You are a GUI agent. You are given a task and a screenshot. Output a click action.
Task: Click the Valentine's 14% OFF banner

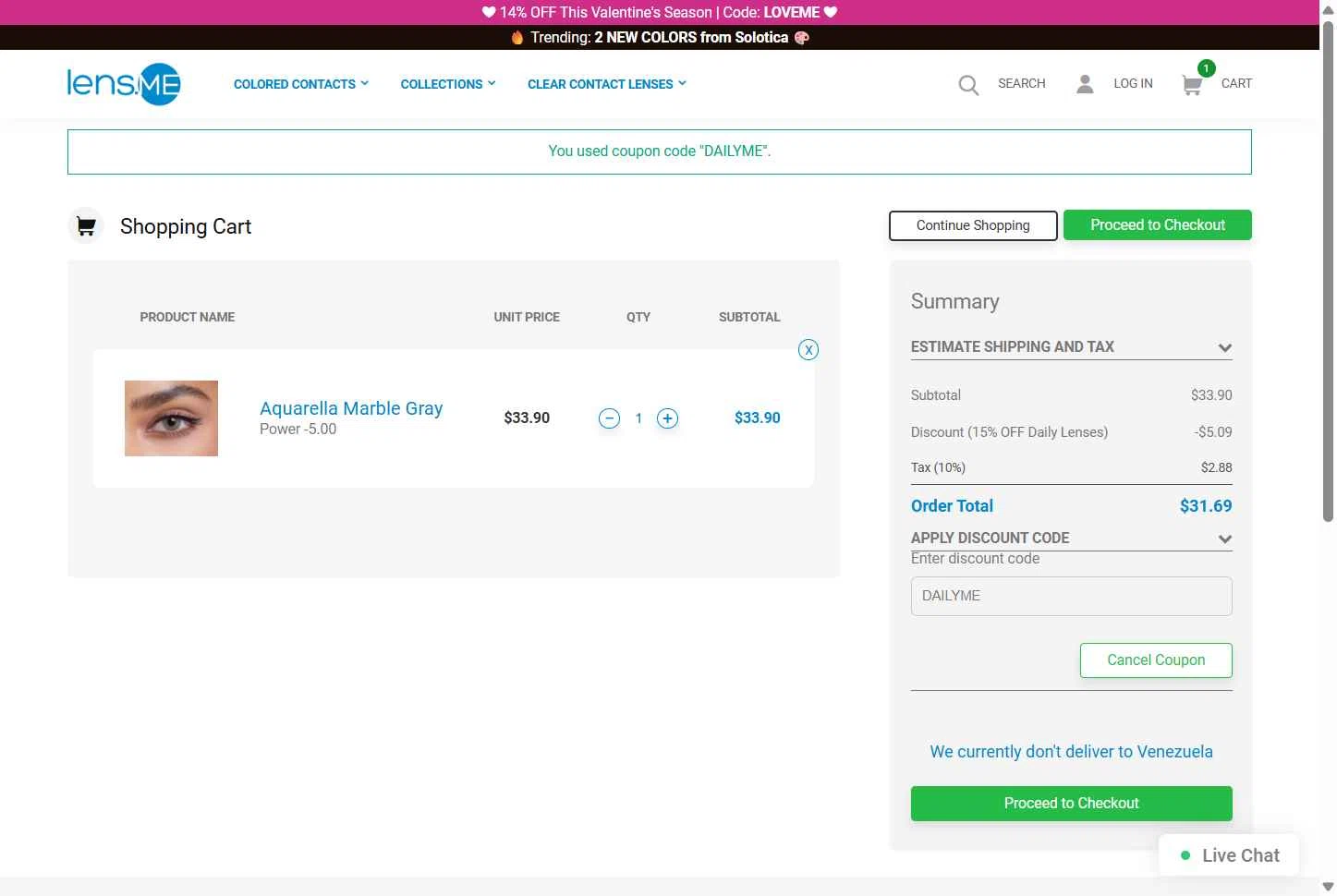660,12
